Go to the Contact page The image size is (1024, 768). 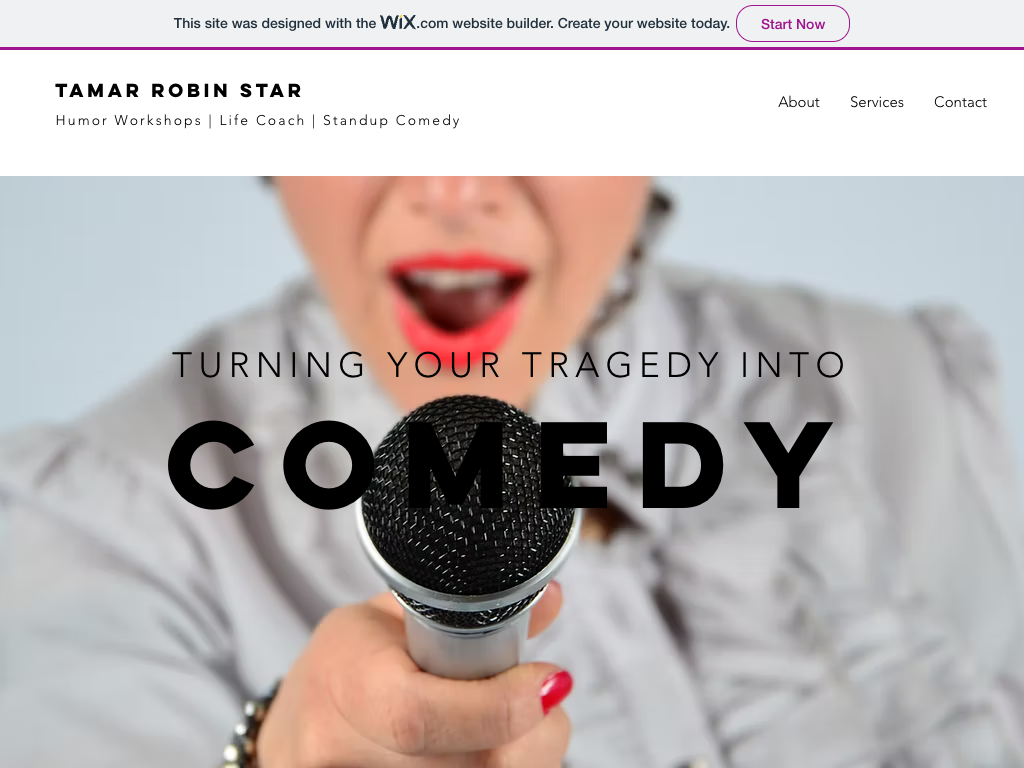960,102
